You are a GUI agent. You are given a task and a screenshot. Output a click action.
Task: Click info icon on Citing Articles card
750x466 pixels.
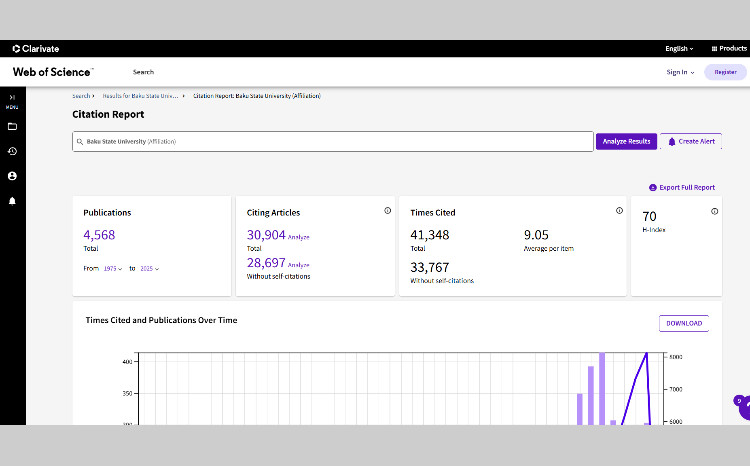(x=387, y=211)
